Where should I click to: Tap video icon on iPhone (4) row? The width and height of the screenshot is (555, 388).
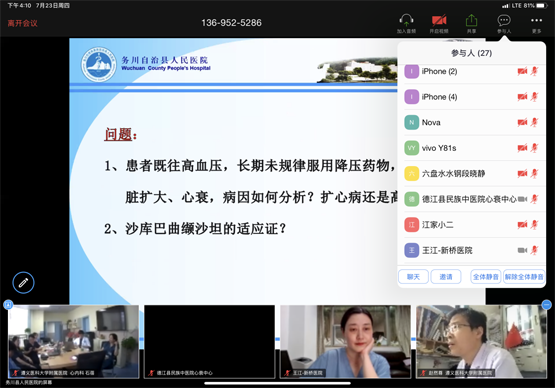tap(522, 97)
